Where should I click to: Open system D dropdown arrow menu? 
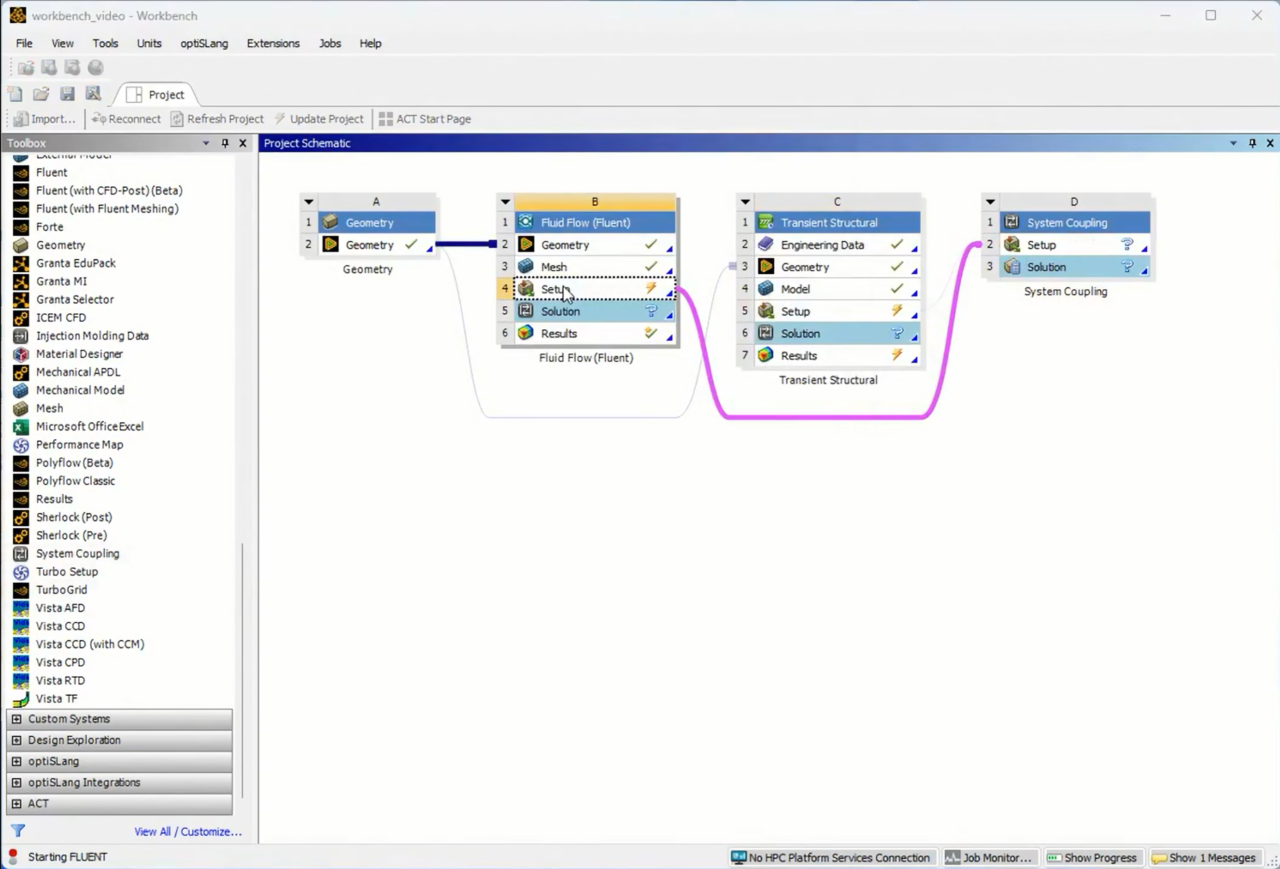(990, 202)
